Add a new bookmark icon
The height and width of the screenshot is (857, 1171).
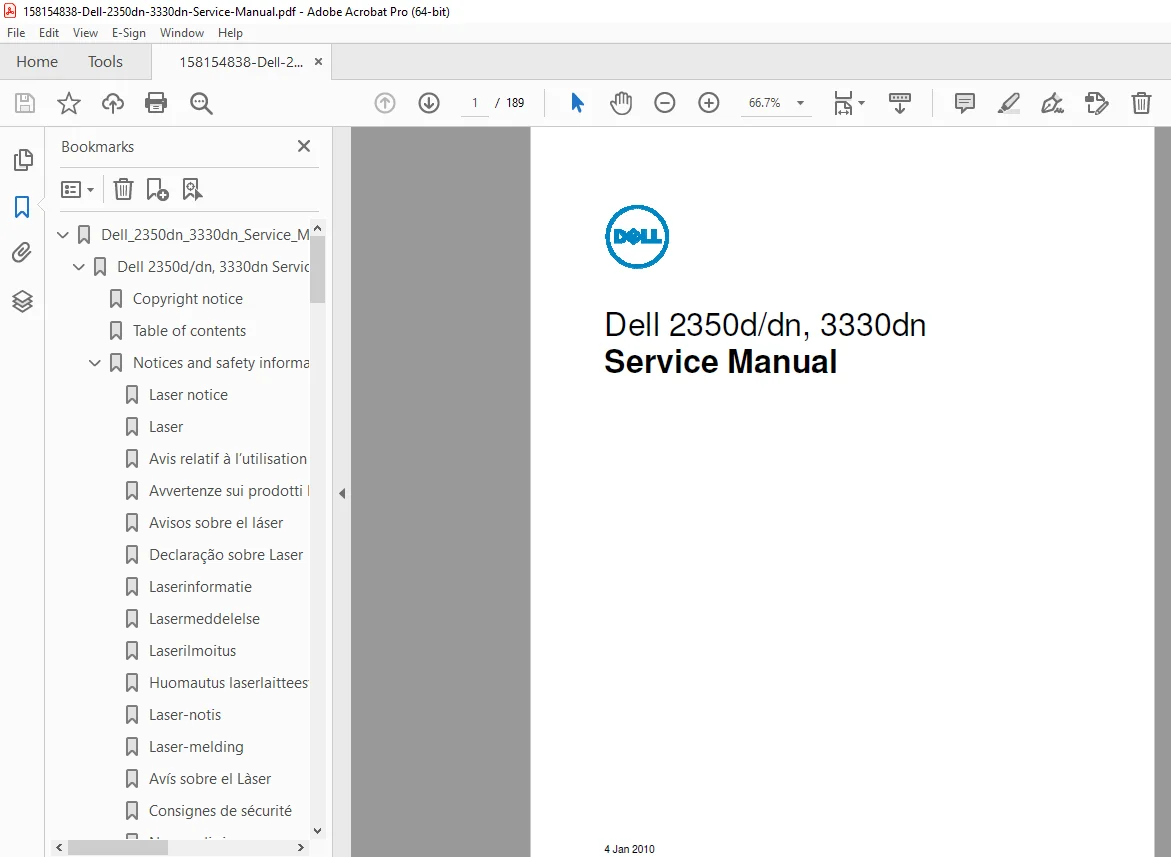[x=158, y=190]
